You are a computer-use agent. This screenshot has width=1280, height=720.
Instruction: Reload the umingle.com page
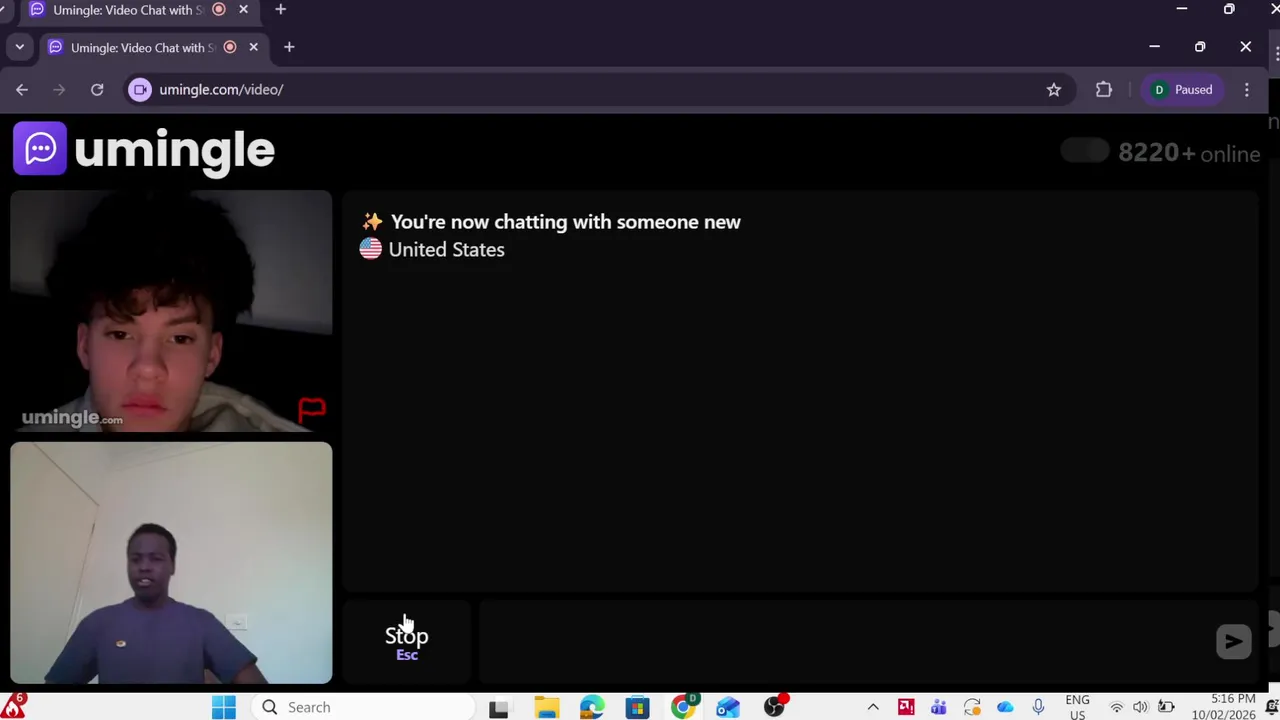[x=97, y=89]
